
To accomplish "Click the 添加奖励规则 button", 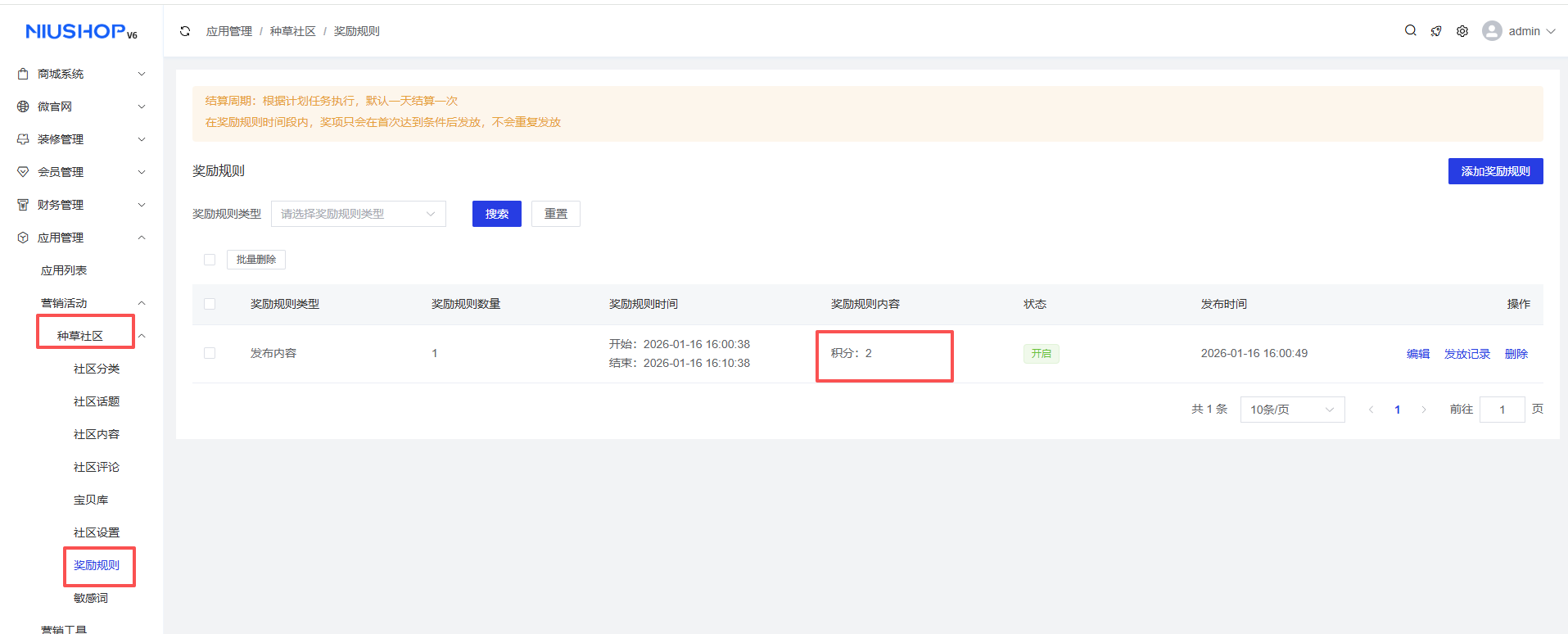I will click(1495, 171).
